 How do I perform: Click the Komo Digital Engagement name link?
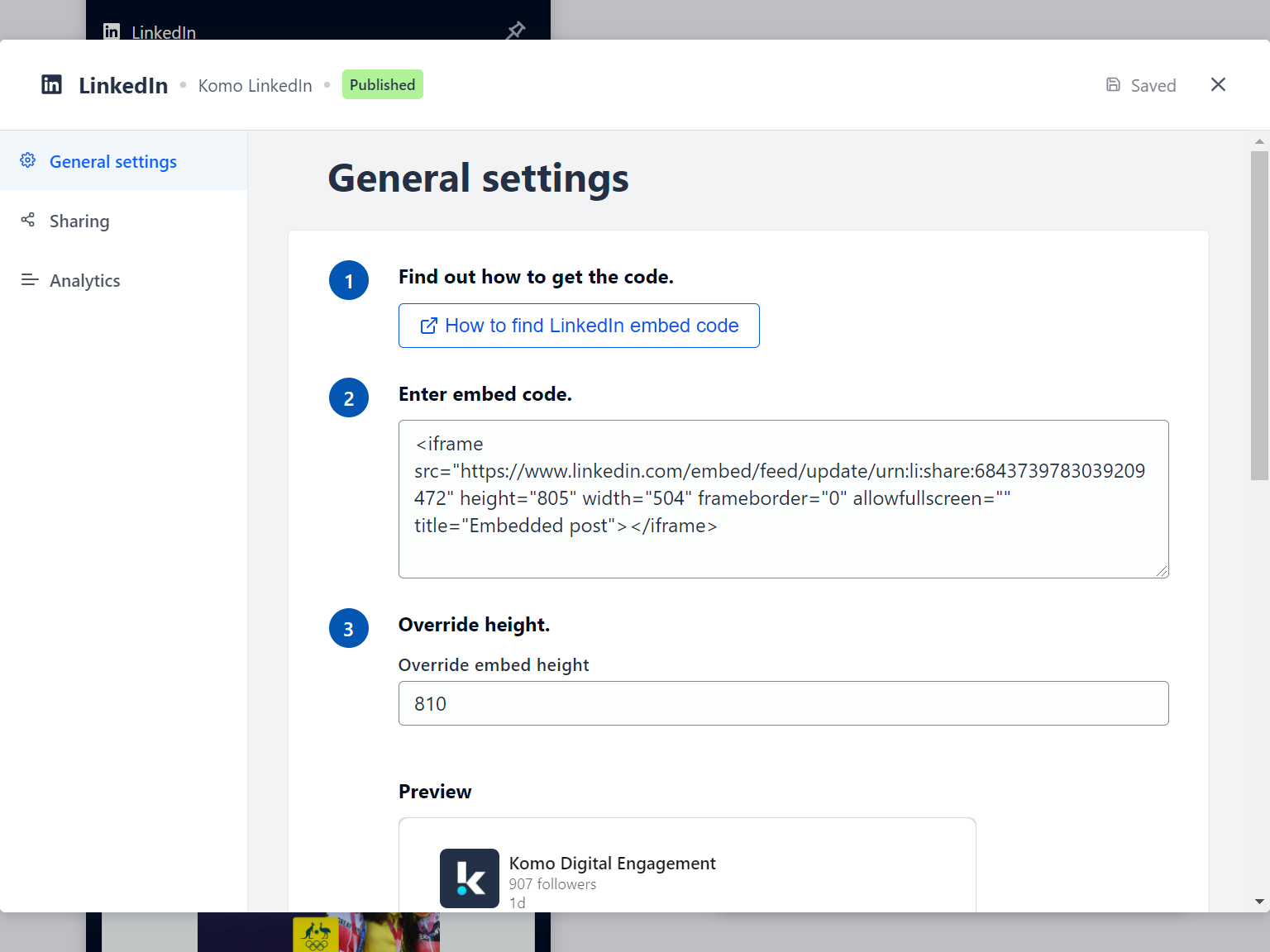613,863
